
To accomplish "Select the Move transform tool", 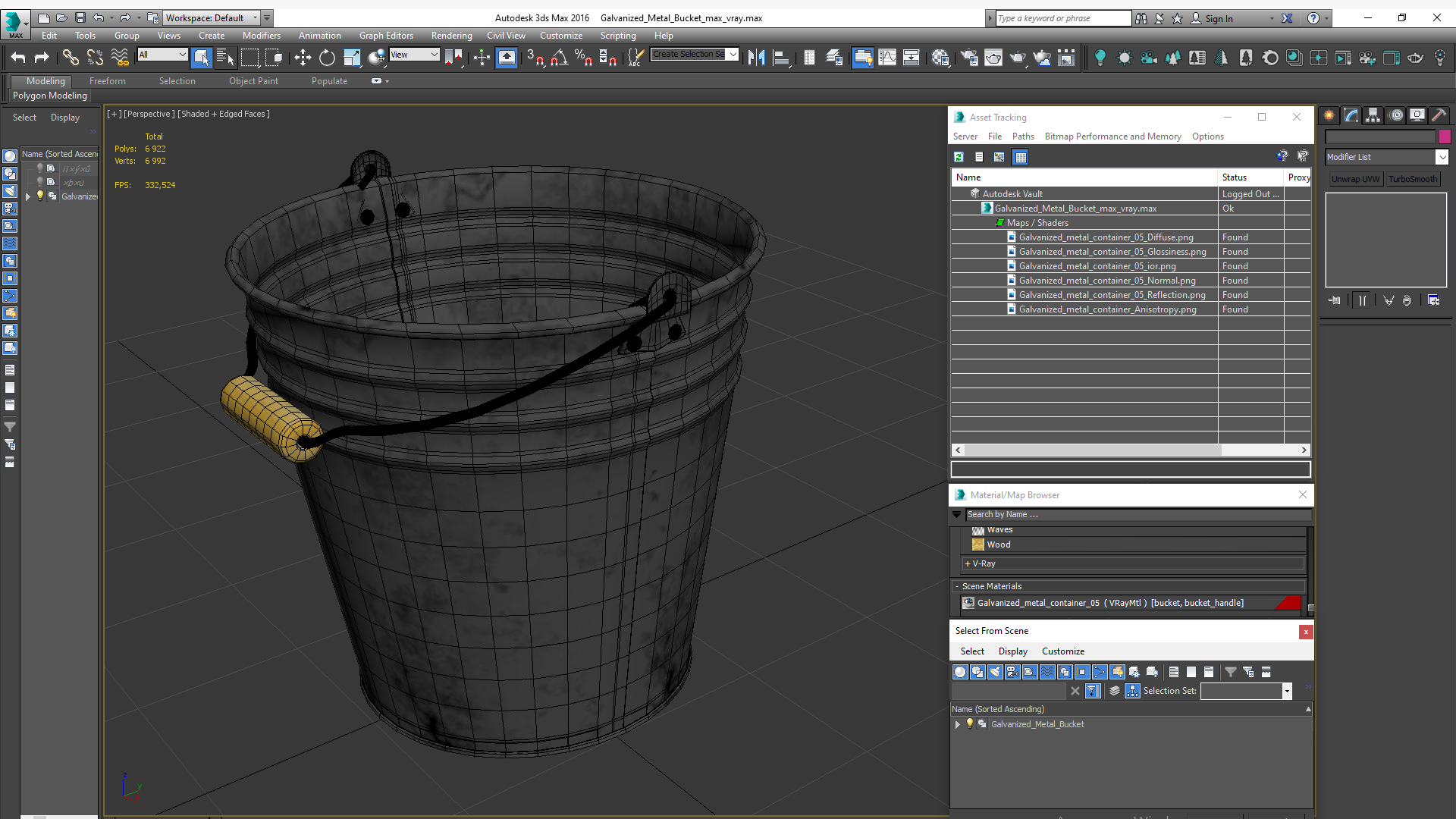I will (303, 57).
